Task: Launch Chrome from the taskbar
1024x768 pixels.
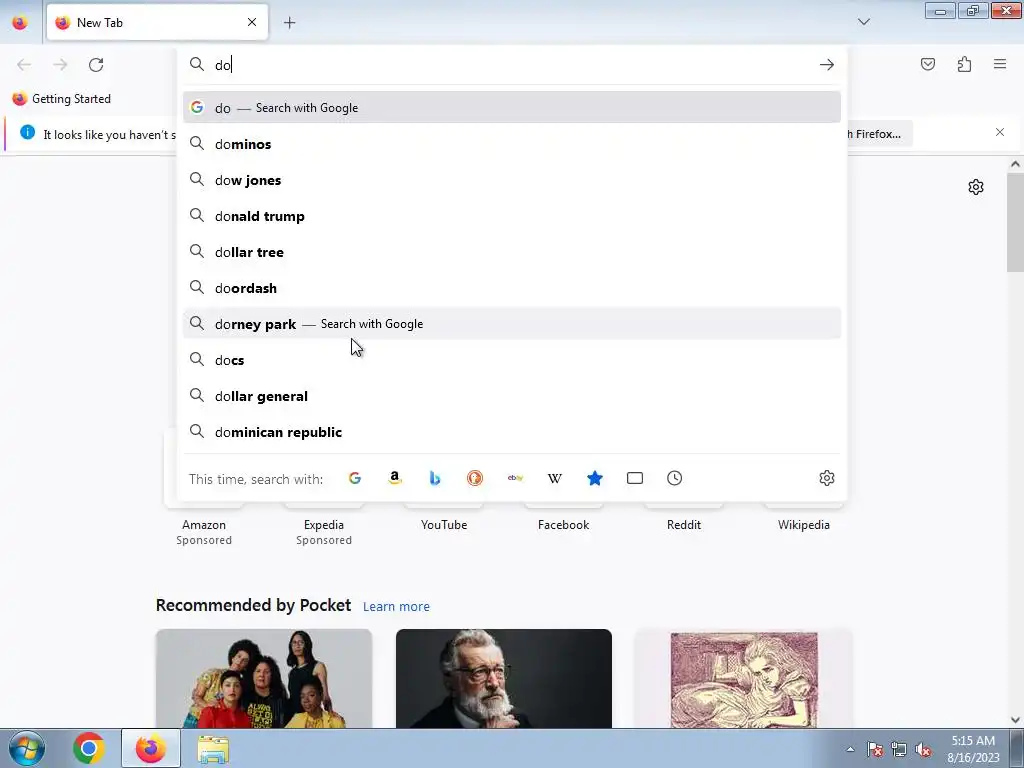Action: point(89,748)
